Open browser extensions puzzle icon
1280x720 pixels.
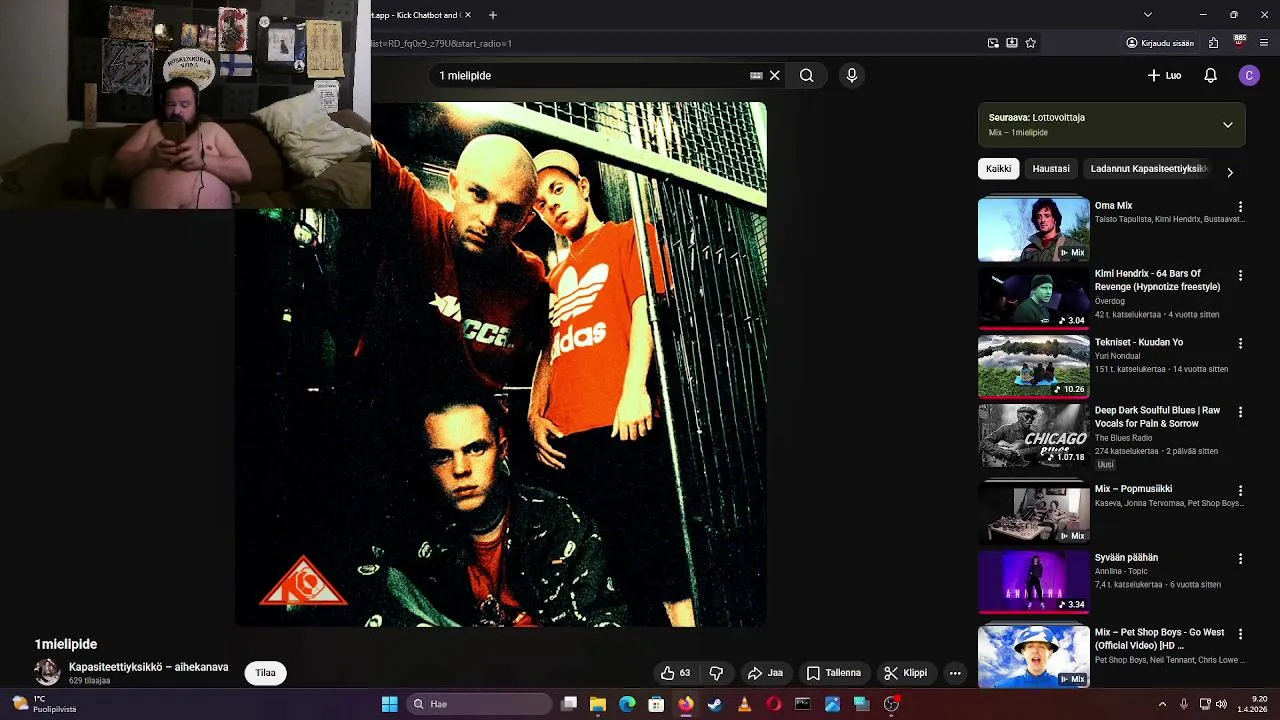click(1214, 43)
